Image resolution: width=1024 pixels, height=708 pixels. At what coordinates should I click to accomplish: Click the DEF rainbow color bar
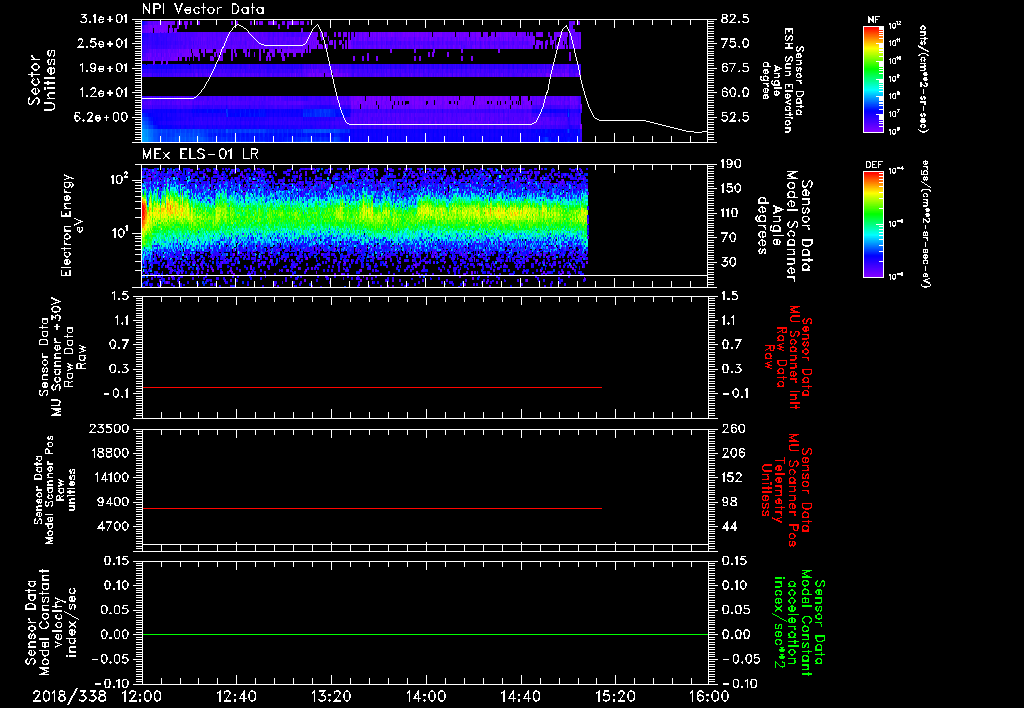(x=873, y=225)
